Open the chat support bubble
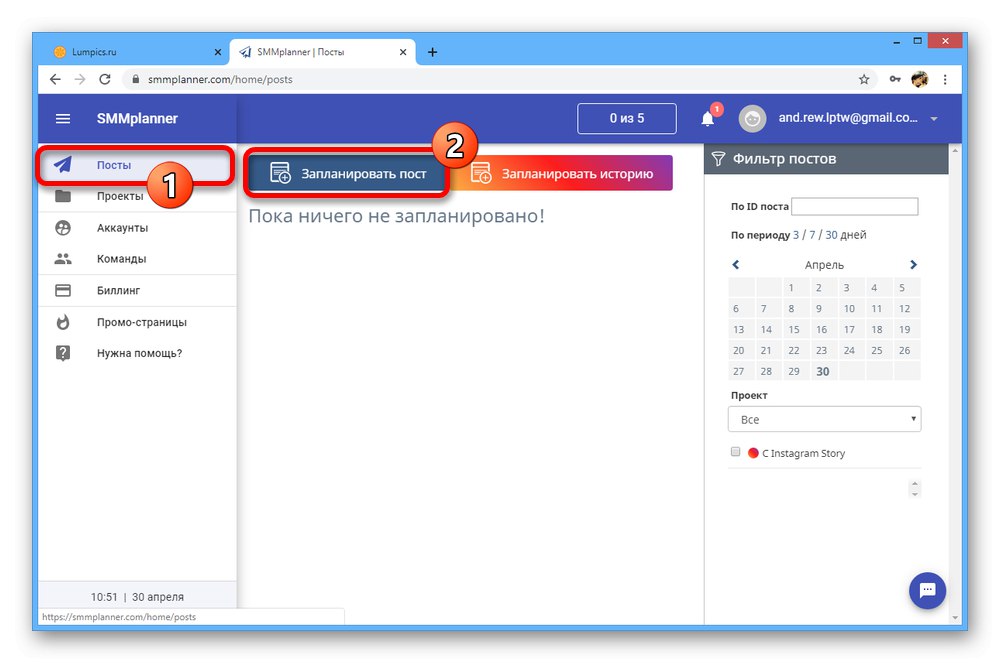 pyautogui.click(x=927, y=590)
